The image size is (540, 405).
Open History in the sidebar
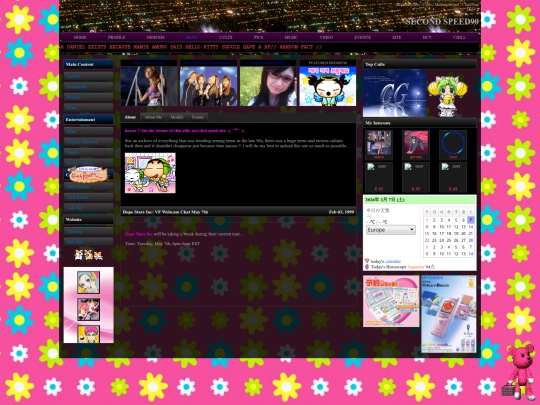[x=89, y=97]
